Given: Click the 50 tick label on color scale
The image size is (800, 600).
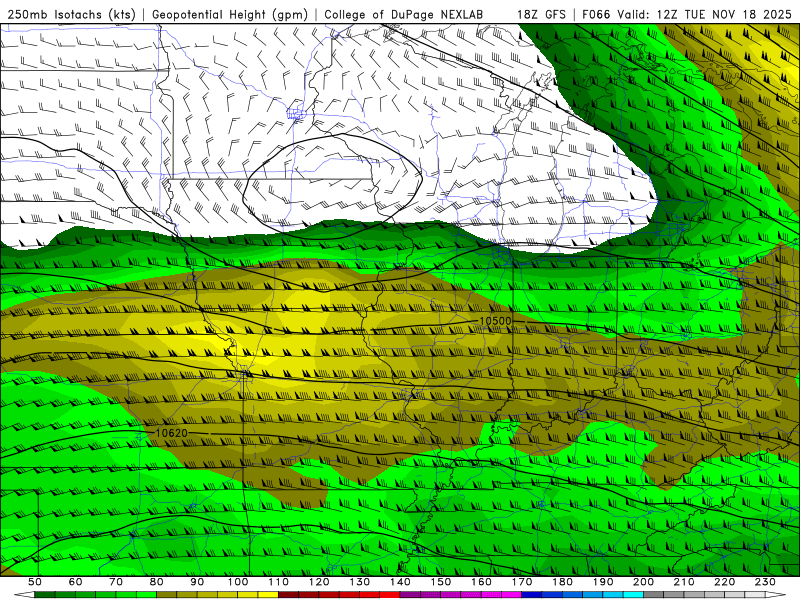Looking at the screenshot, I should pos(35,582).
